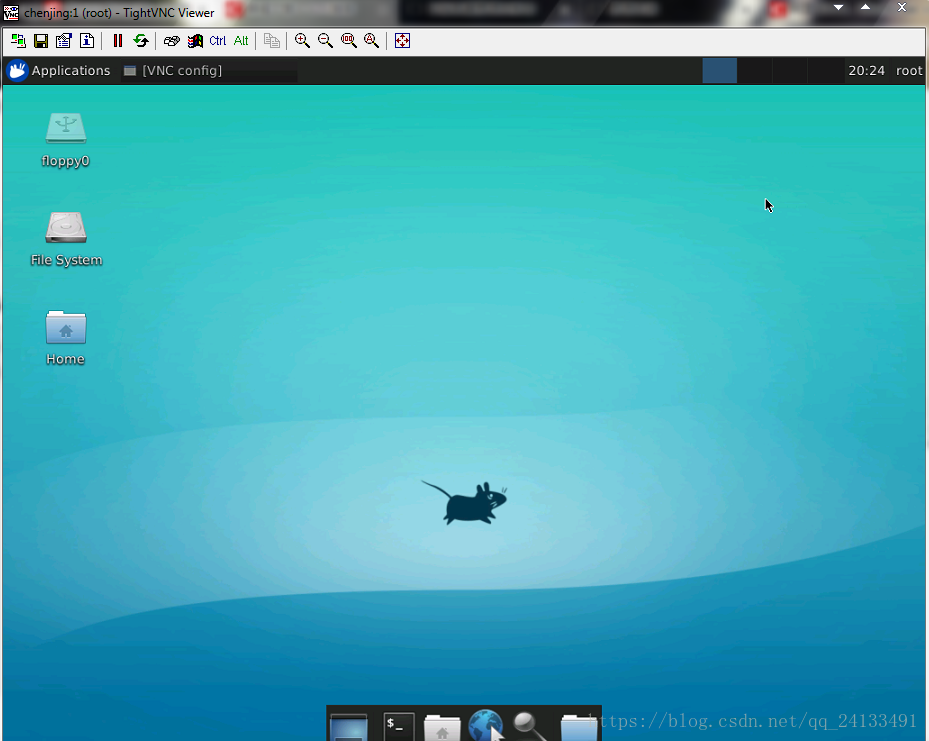
Task: Select the [VNC config] window button
Action: pyautogui.click(x=209, y=70)
